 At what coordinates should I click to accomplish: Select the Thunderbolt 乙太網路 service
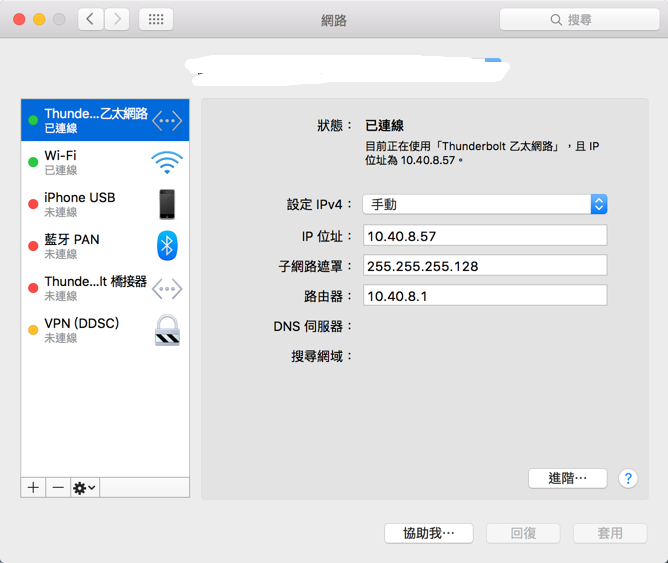(x=105, y=120)
